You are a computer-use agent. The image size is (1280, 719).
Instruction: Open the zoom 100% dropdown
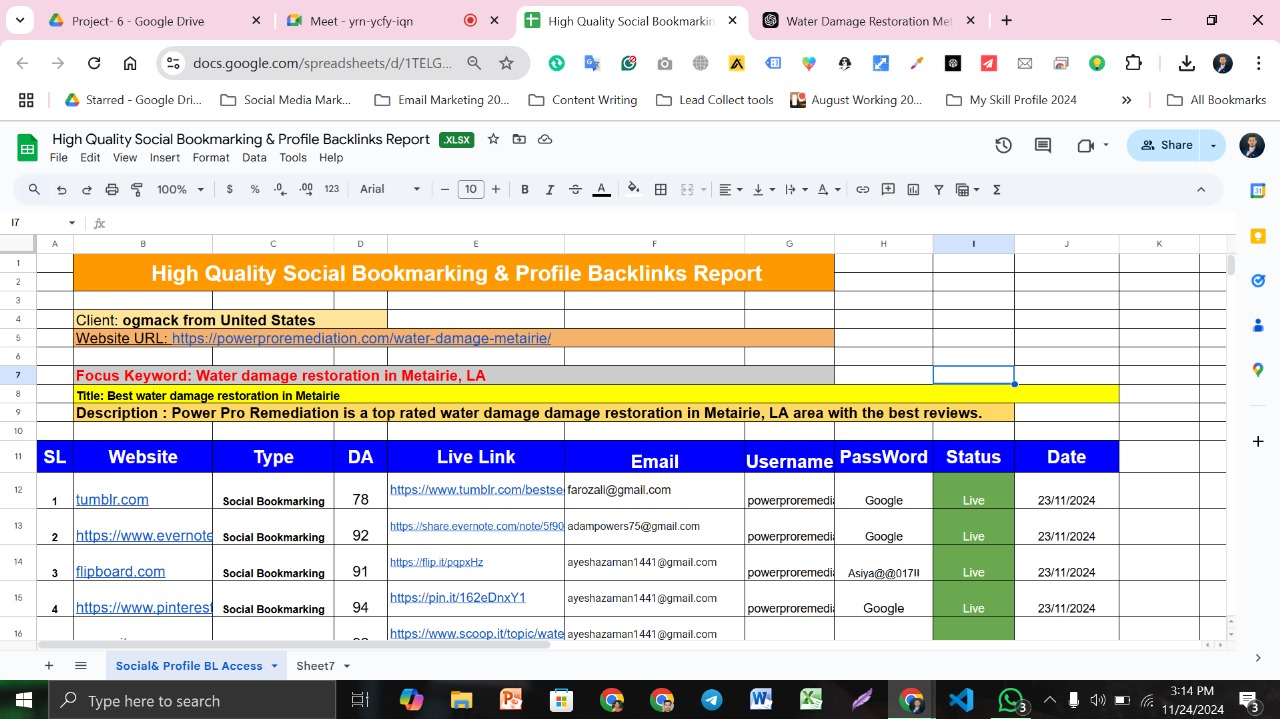coord(180,190)
